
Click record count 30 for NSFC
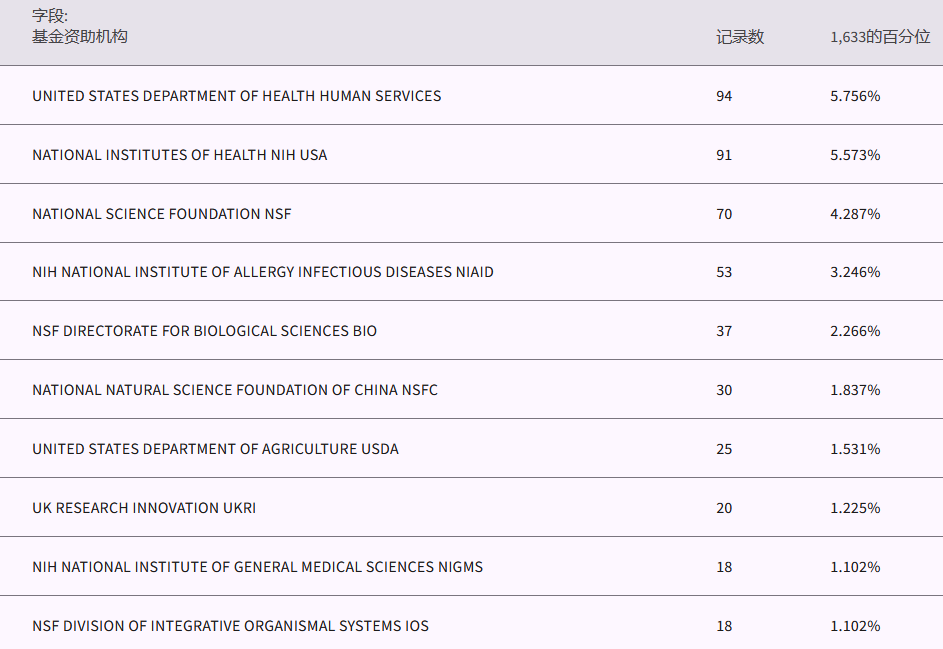(x=724, y=390)
